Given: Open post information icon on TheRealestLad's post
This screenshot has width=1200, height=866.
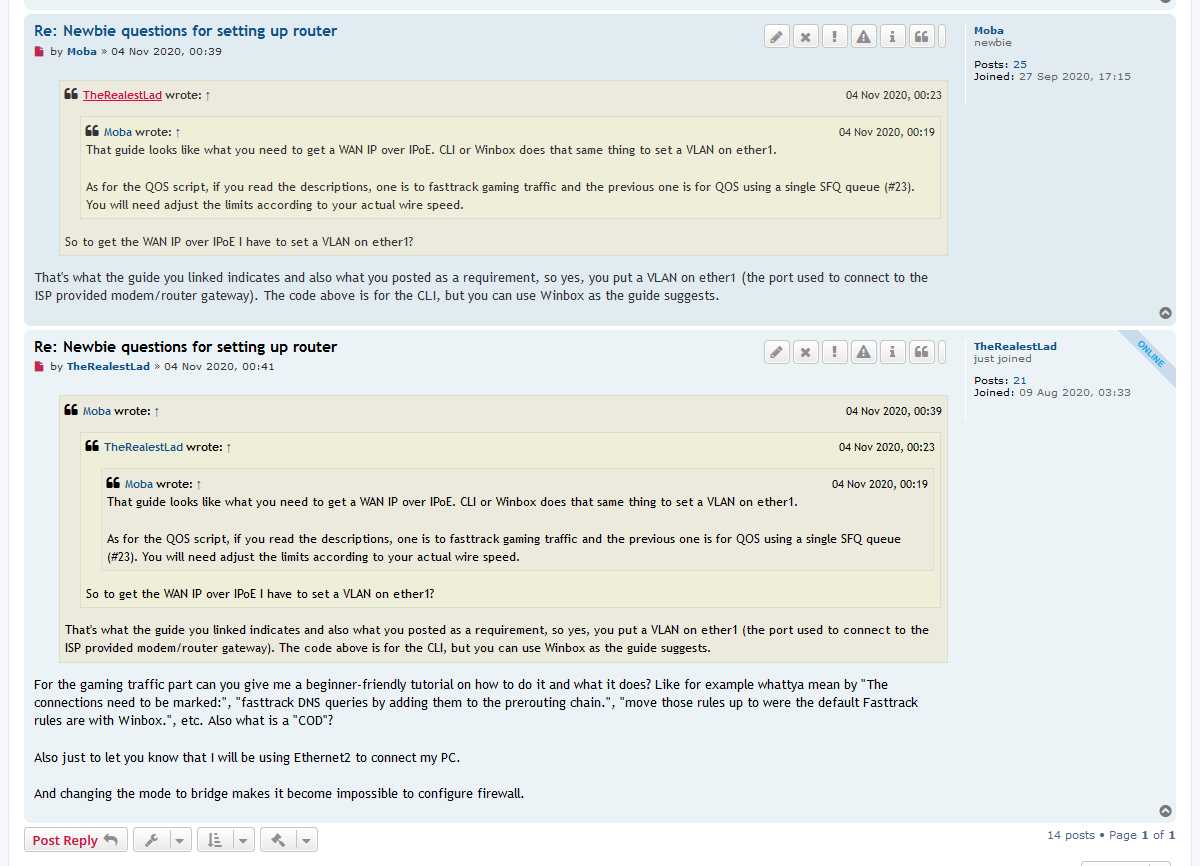Looking at the screenshot, I should [x=893, y=352].
